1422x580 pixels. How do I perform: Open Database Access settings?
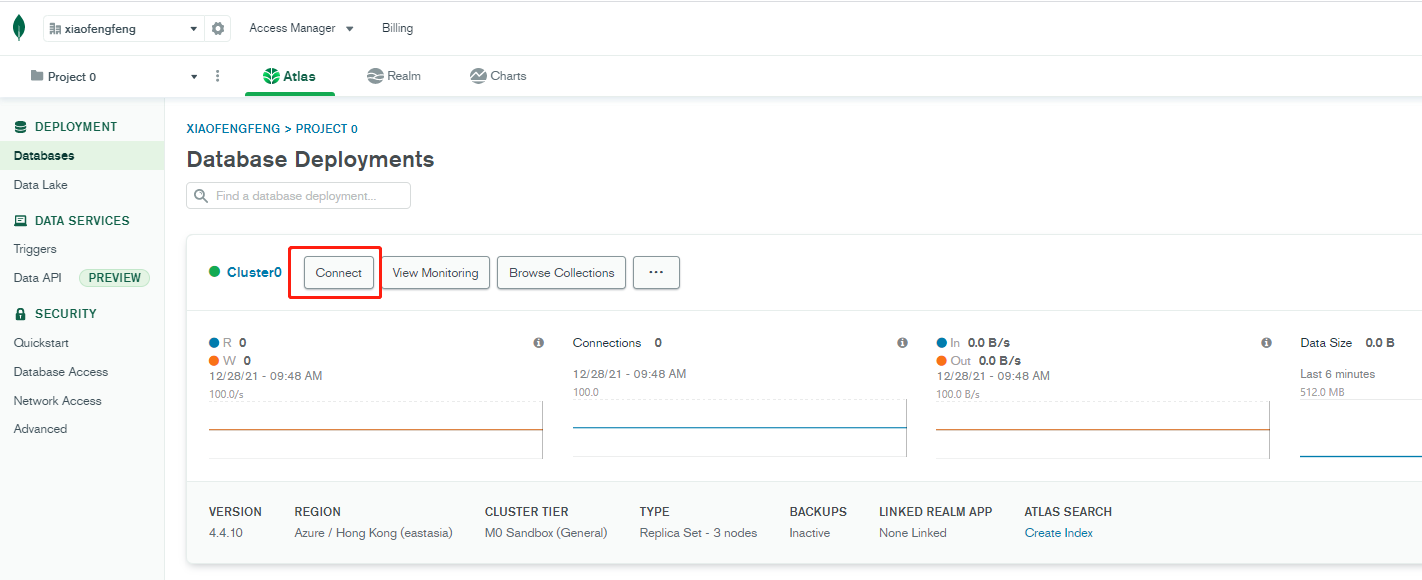(x=61, y=372)
